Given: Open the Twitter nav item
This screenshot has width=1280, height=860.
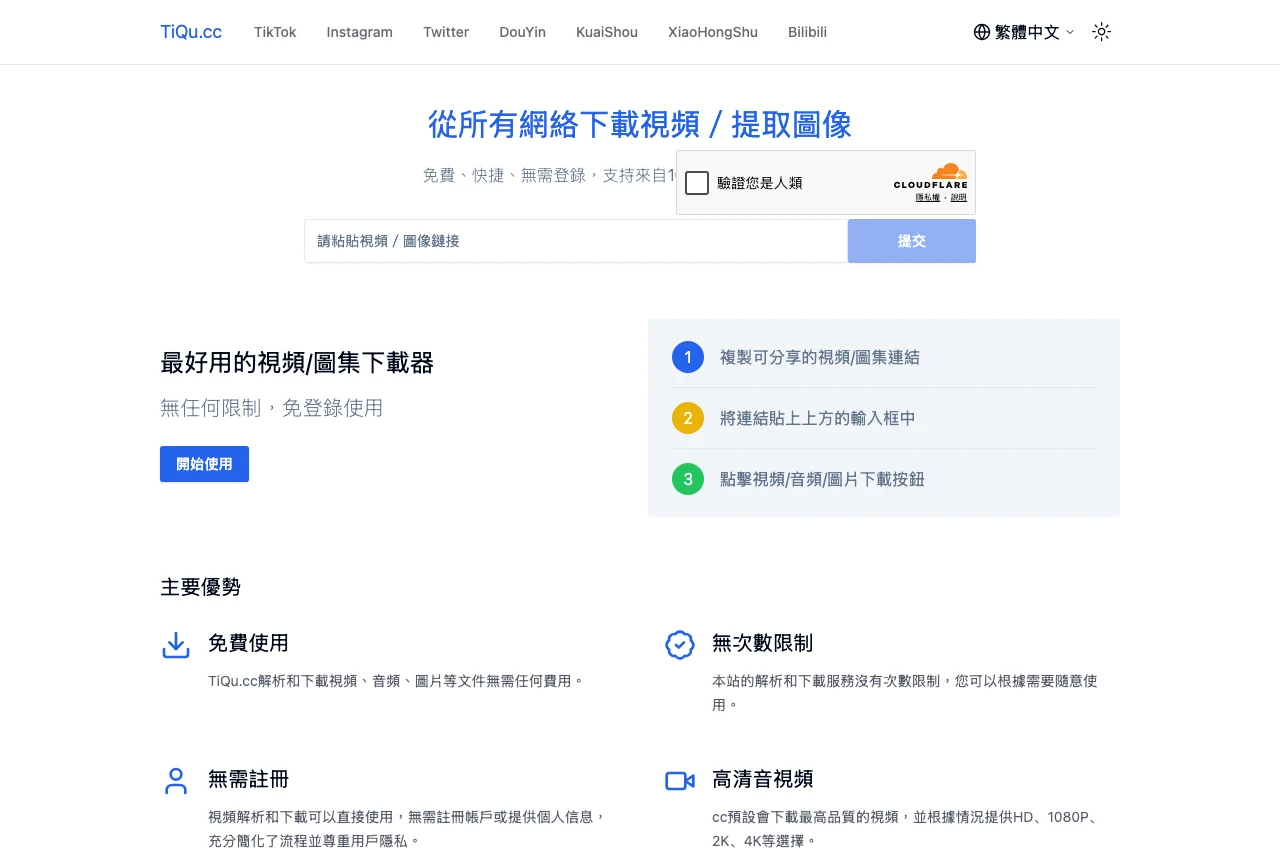Looking at the screenshot, I should pyautogui.click(x=446, y=32).
